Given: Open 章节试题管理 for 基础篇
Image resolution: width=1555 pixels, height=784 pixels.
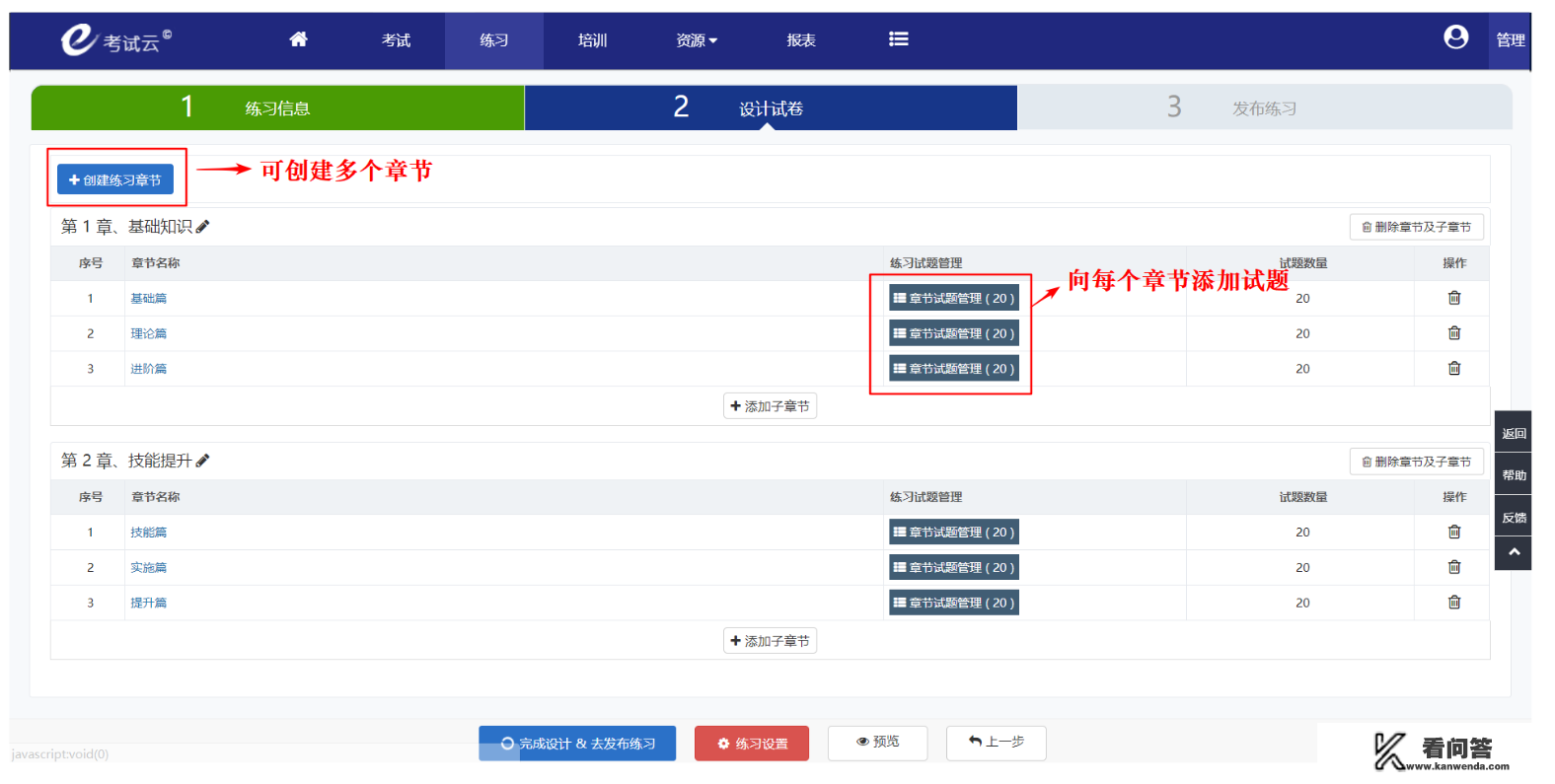Looking at the screenshot, I should coord(953,298).
